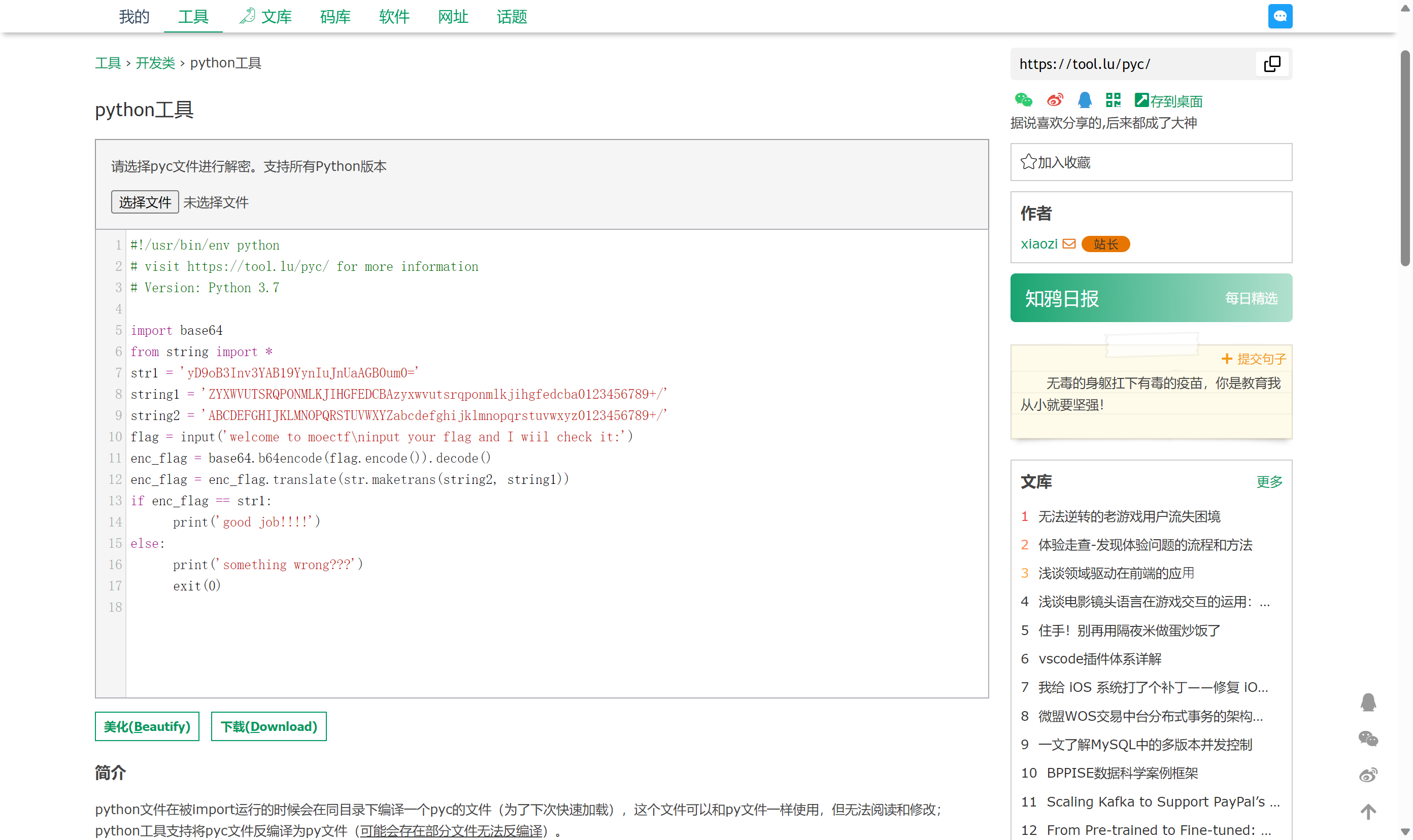Open the 软件 navigation menu item

click(x=394, y=17)
